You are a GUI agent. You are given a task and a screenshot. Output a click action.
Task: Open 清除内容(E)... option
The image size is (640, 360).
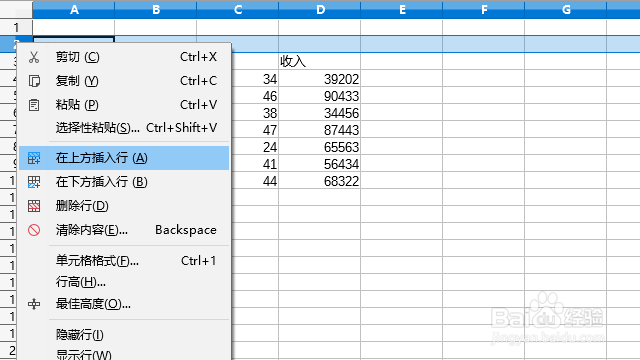(124, 230)
